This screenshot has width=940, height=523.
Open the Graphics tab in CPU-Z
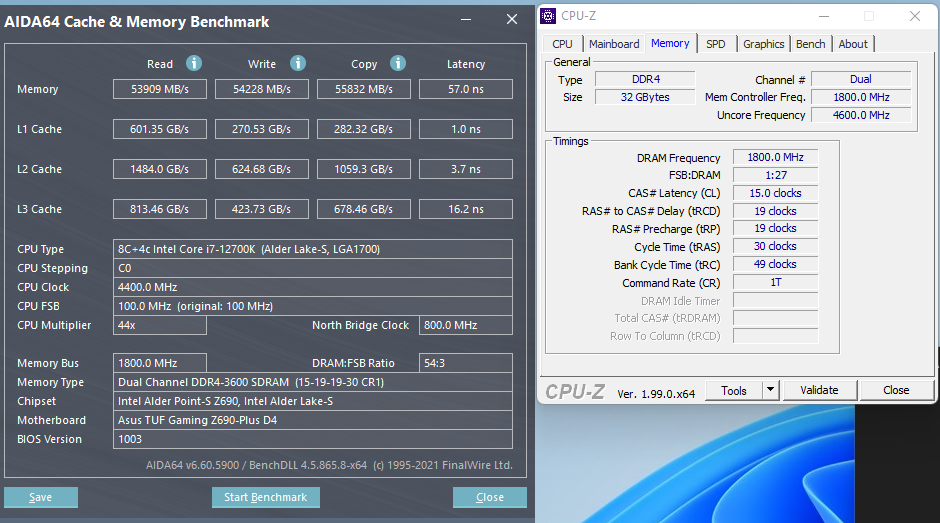click(764, 44)
